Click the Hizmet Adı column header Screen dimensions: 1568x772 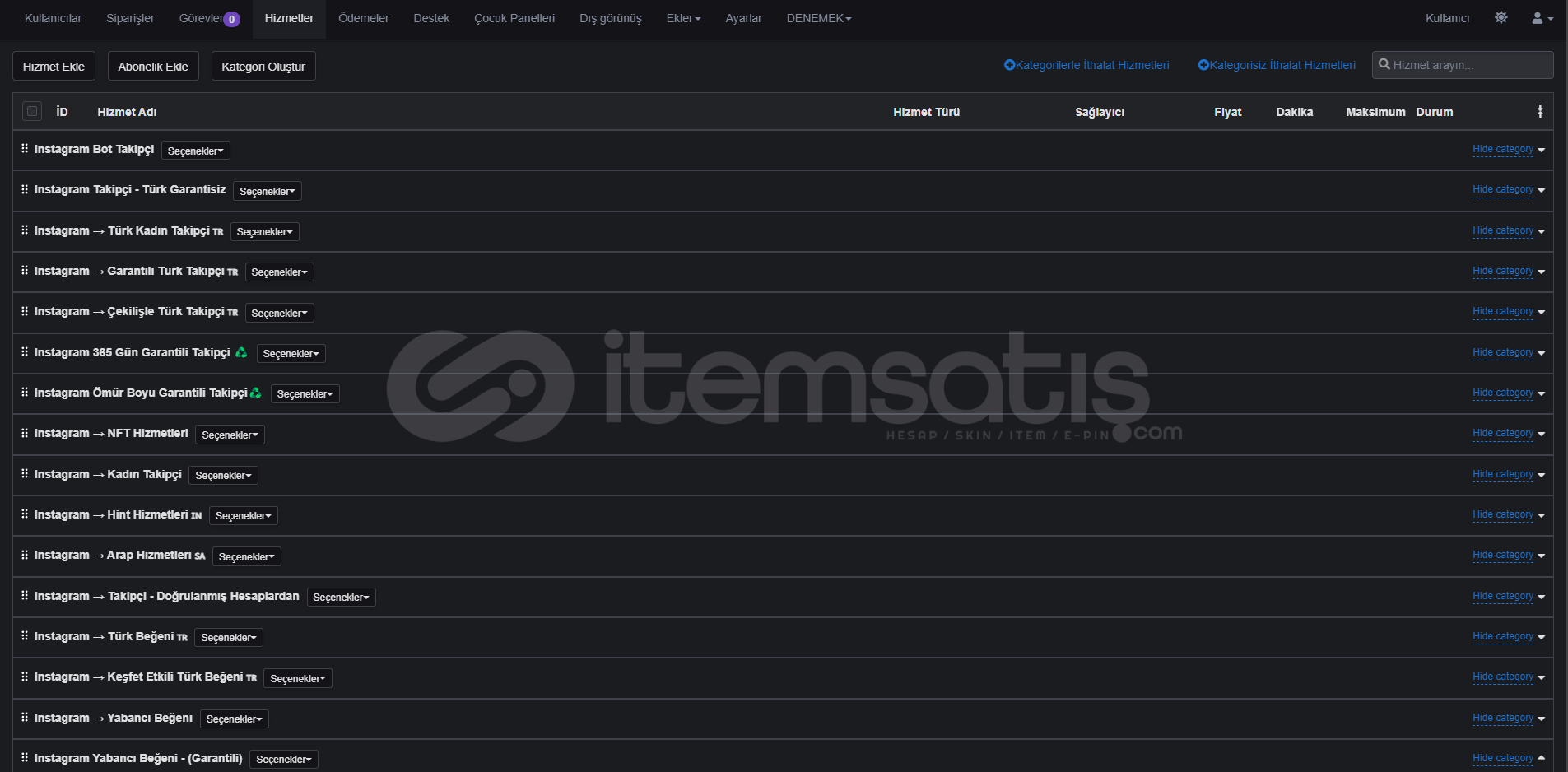(x=127, y=112)
